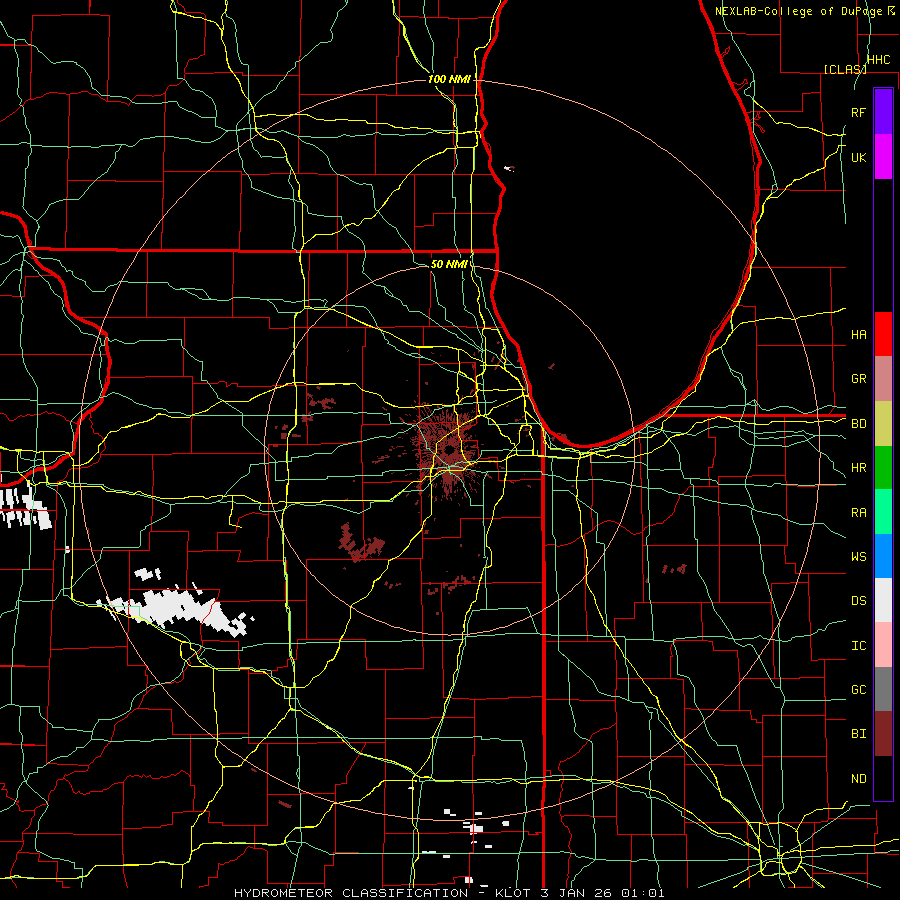The image size is (900, 900).
Task: Click the UK magenta legend swatch
Action: tap(883, 157)
